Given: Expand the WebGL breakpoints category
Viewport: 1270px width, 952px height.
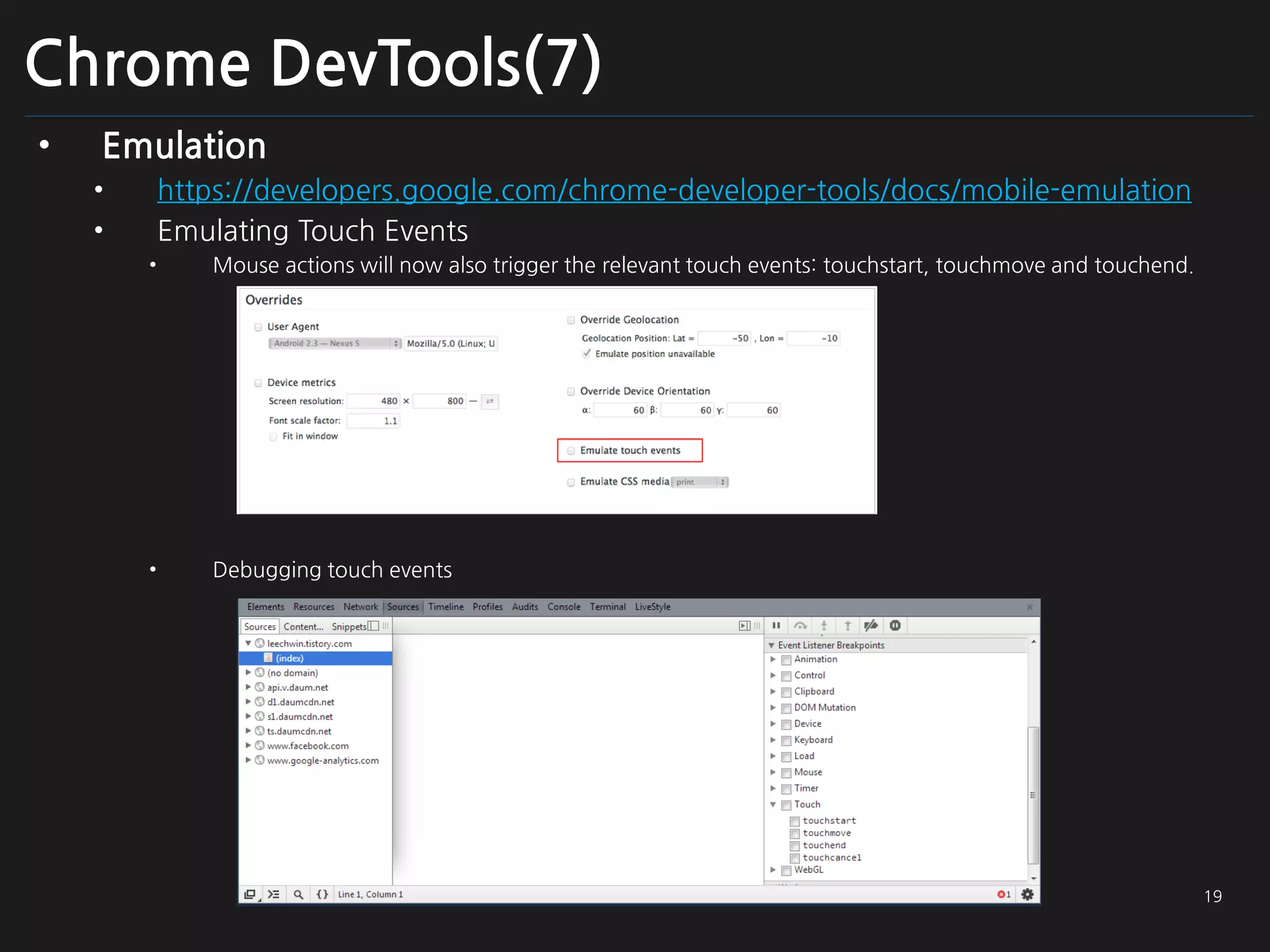Looking at the screenshot, I should click(773, 870).
